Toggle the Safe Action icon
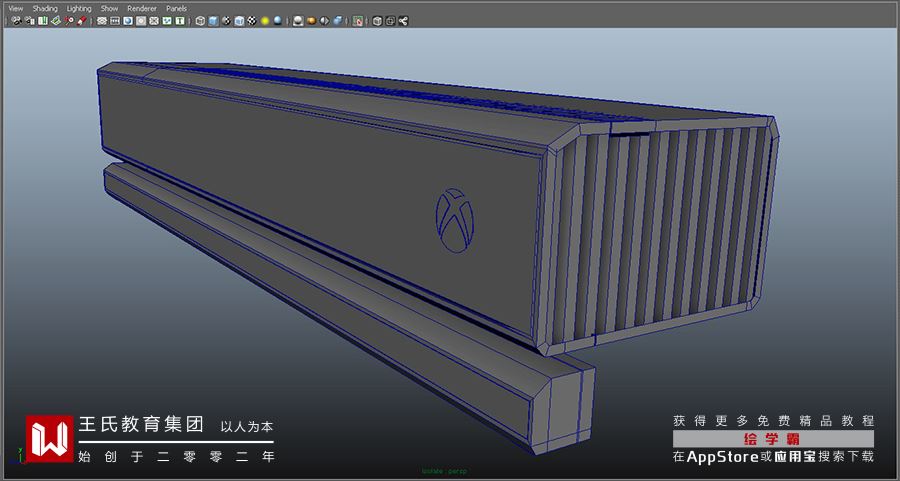The width and height of the screenshot is (900, 481). 167,21
